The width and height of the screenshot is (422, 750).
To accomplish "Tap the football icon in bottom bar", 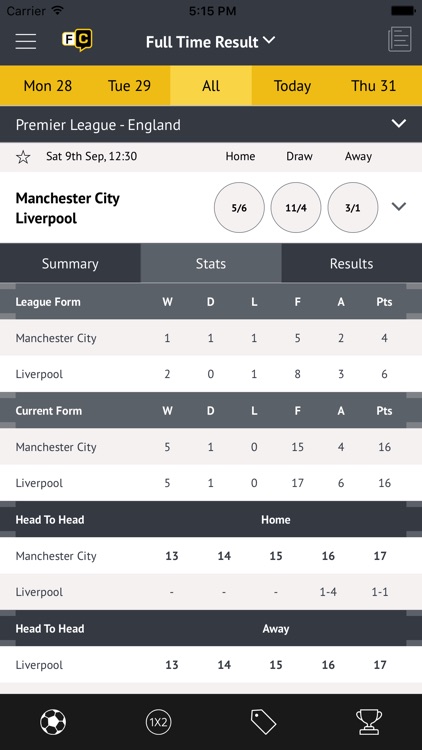I will [x=53, y=721].
